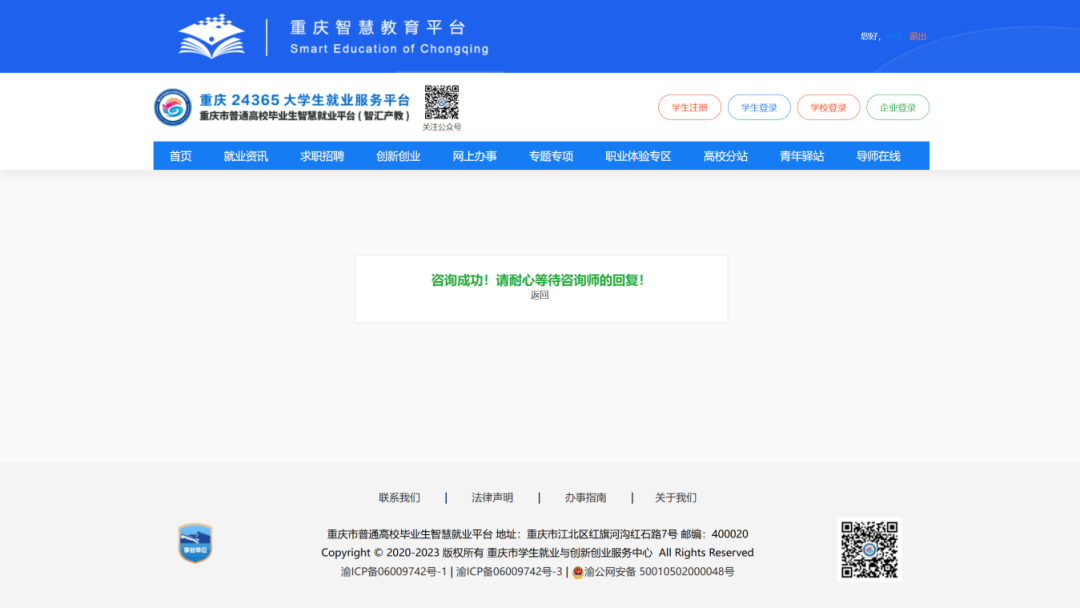1080x608 pixels.
Task: Open the 联系我们 footer link
Action: tap(399, 498)
